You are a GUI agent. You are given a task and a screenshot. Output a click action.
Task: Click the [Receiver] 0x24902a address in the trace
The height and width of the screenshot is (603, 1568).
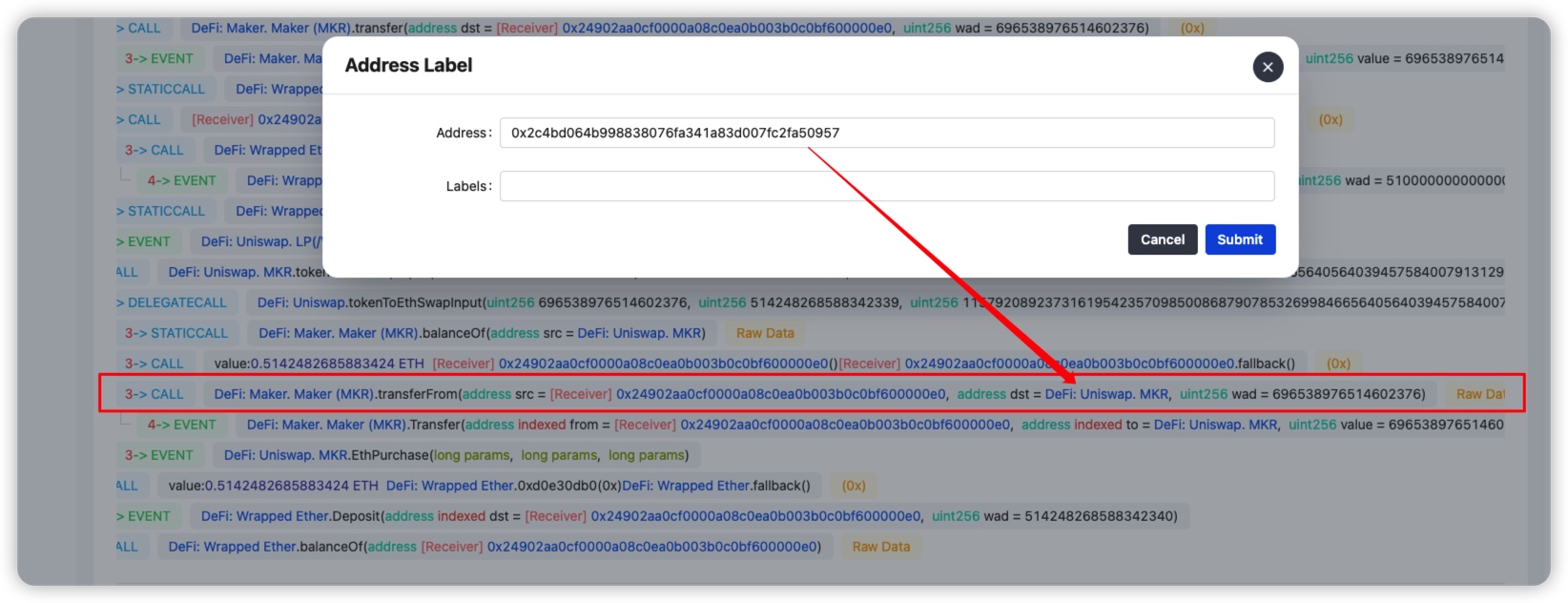[x=257, y=119]
